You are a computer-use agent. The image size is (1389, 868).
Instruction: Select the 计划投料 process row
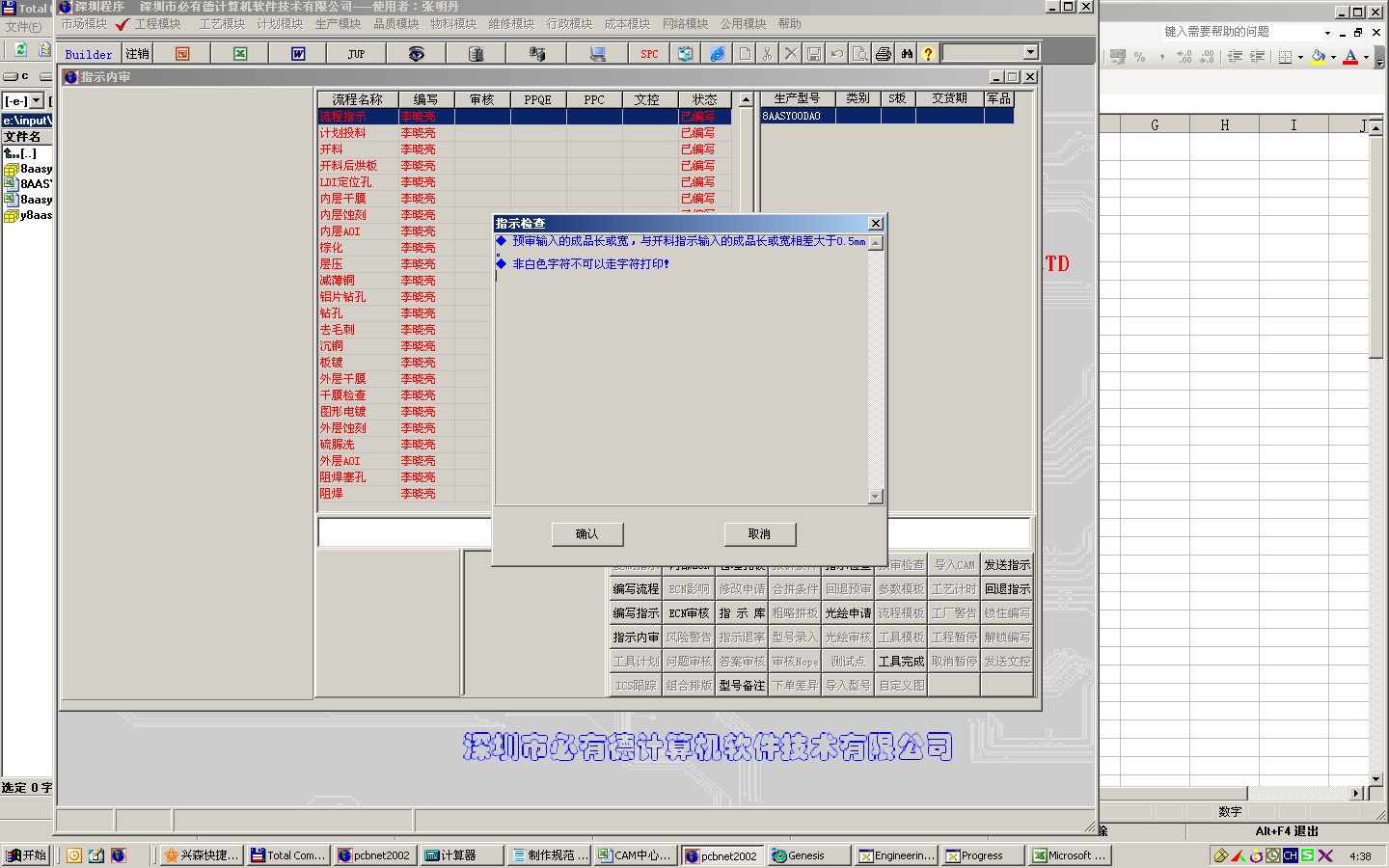click(x=525, y=133)
